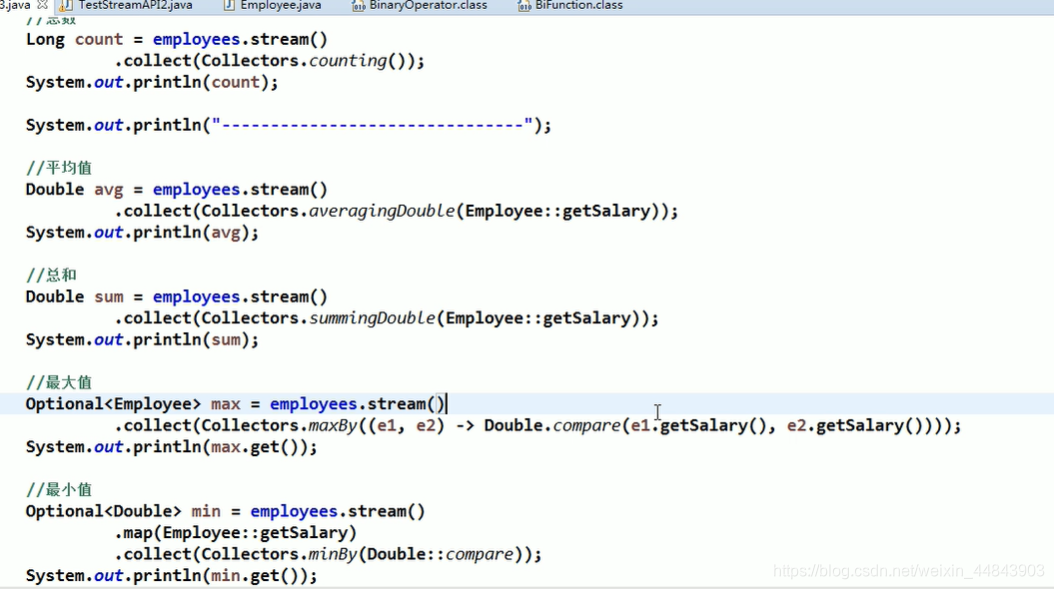1054x589 pixels.
Task: Click the 'minBy' method name
Action: click(x=333, y=554)
